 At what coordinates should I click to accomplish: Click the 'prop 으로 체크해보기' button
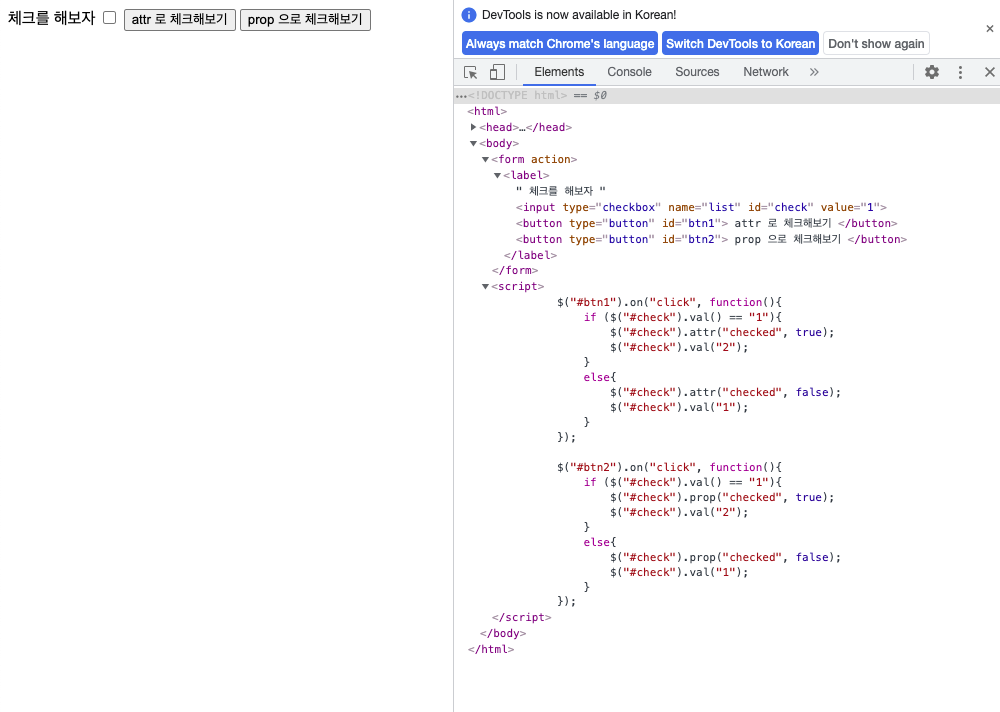[305, 20]
